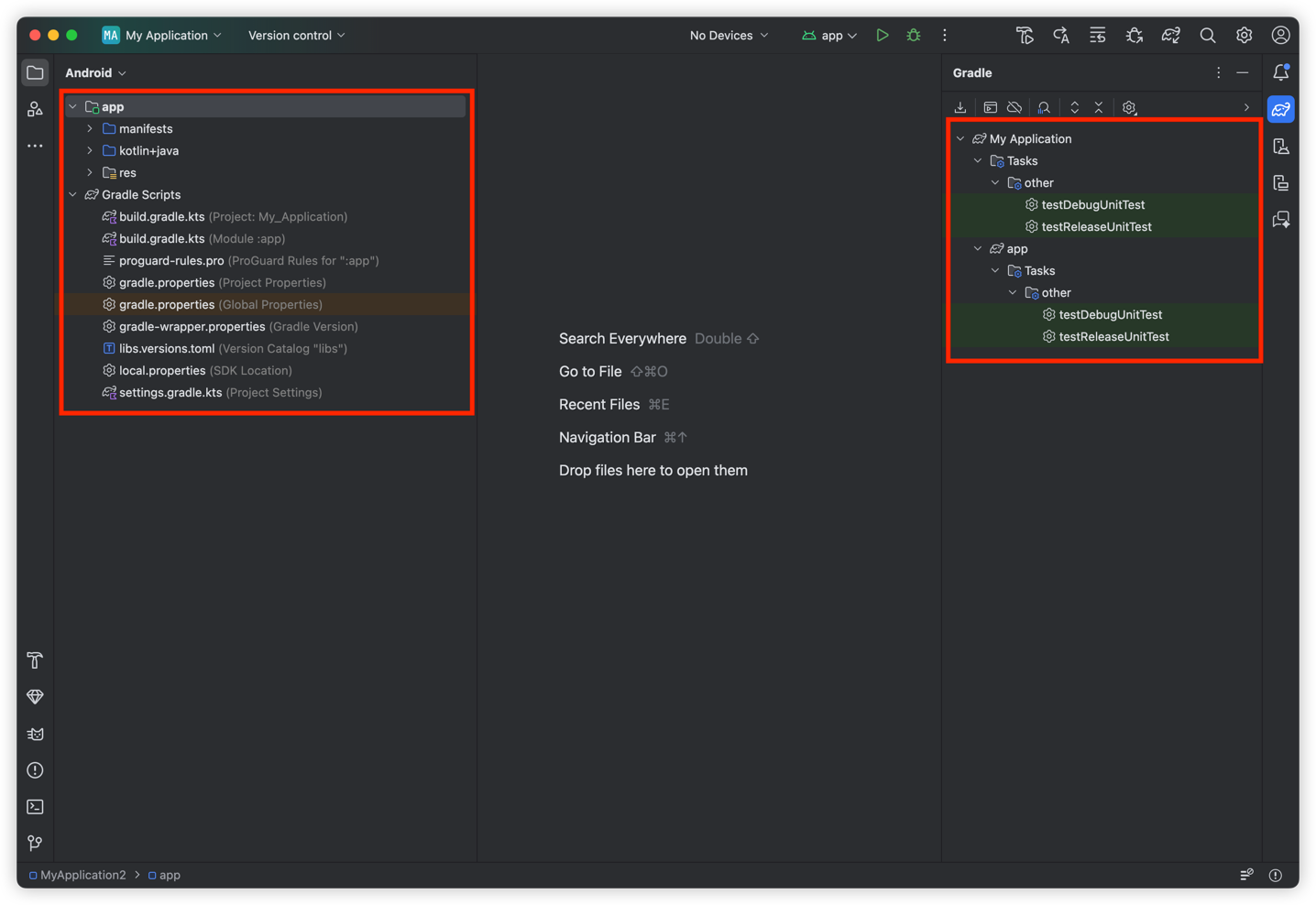Open Search Everywhere magnifier icon

[1207, 36]
